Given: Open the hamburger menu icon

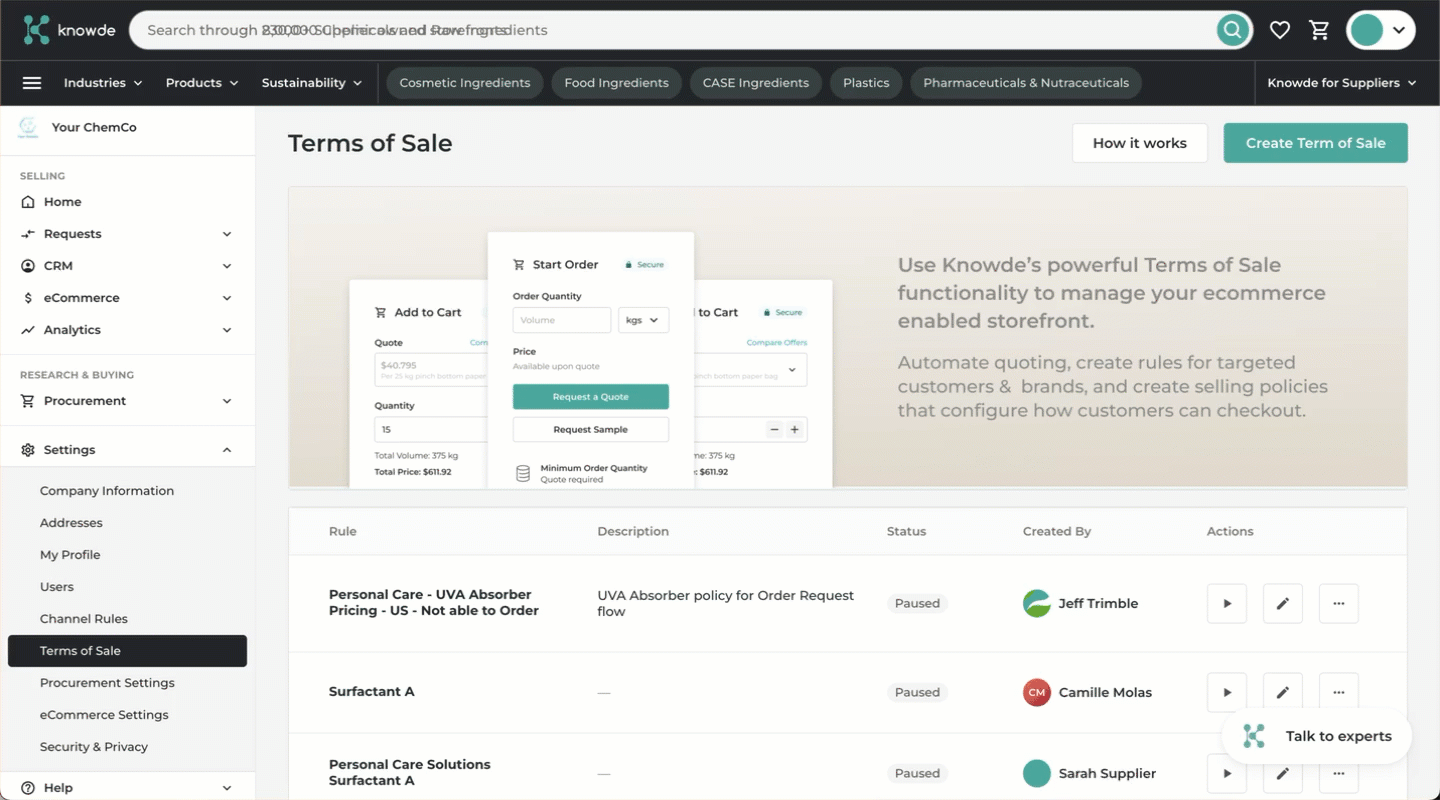Looking at the screenshot, I should (32, 83).
